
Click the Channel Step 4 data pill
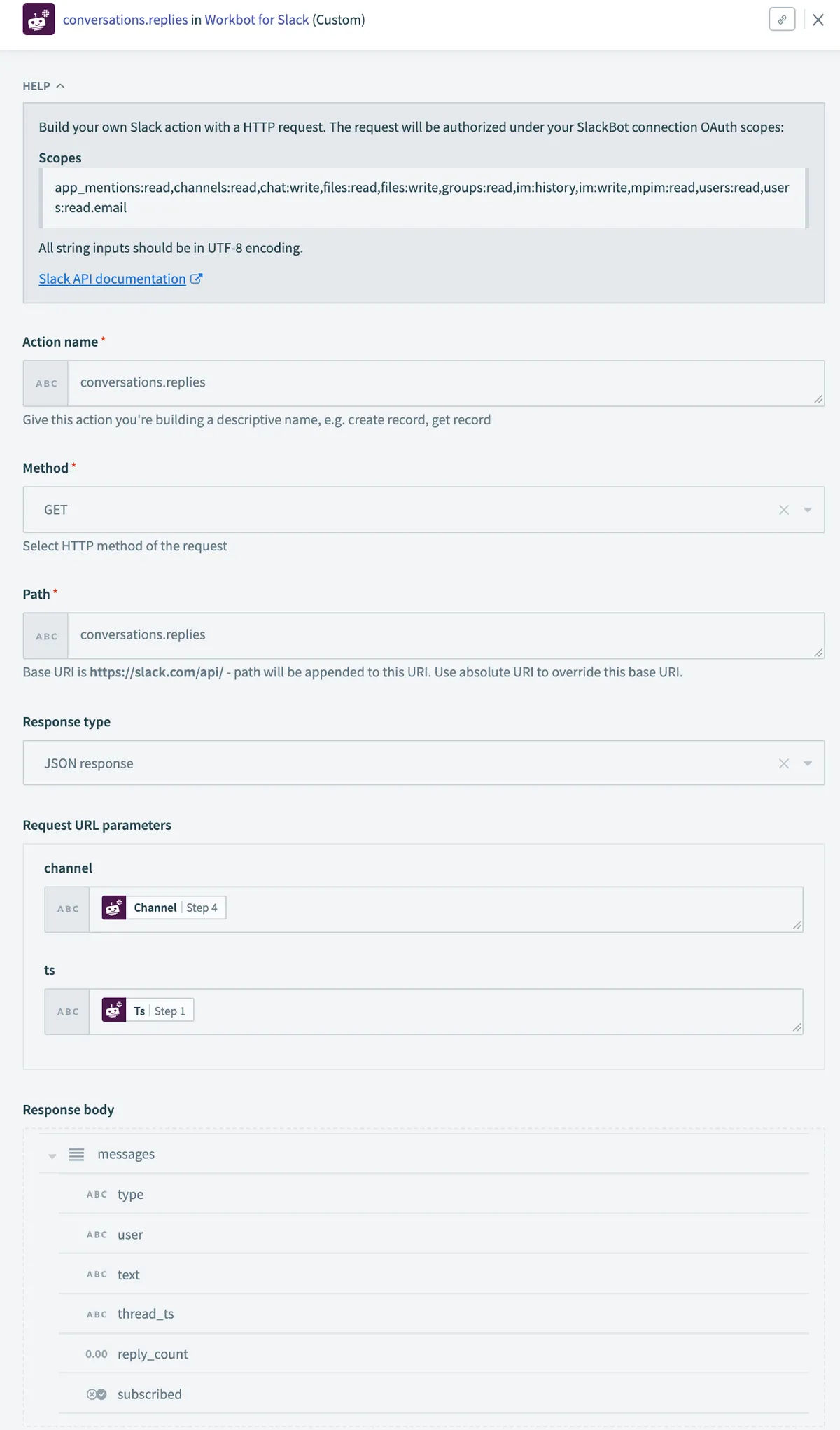[x=164, y=908]
